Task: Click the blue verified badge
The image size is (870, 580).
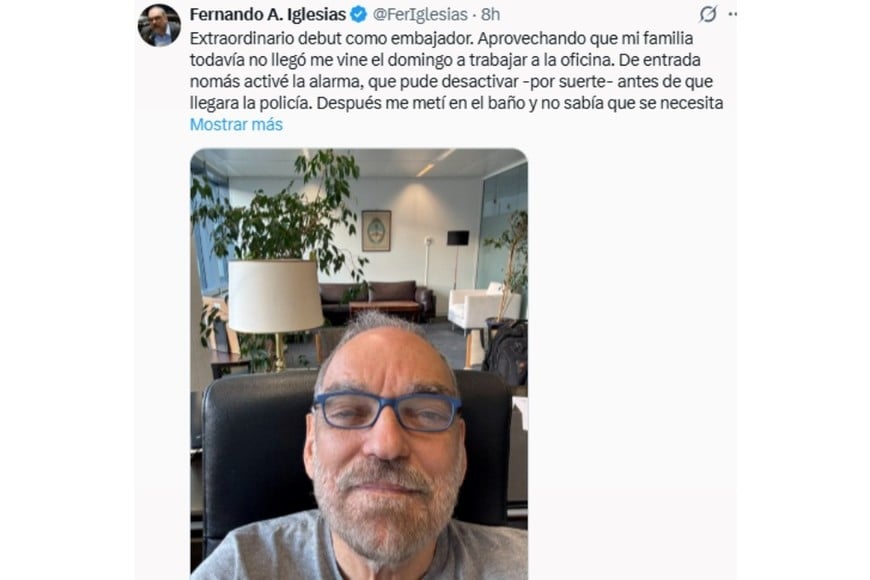Action: (358, 14)
